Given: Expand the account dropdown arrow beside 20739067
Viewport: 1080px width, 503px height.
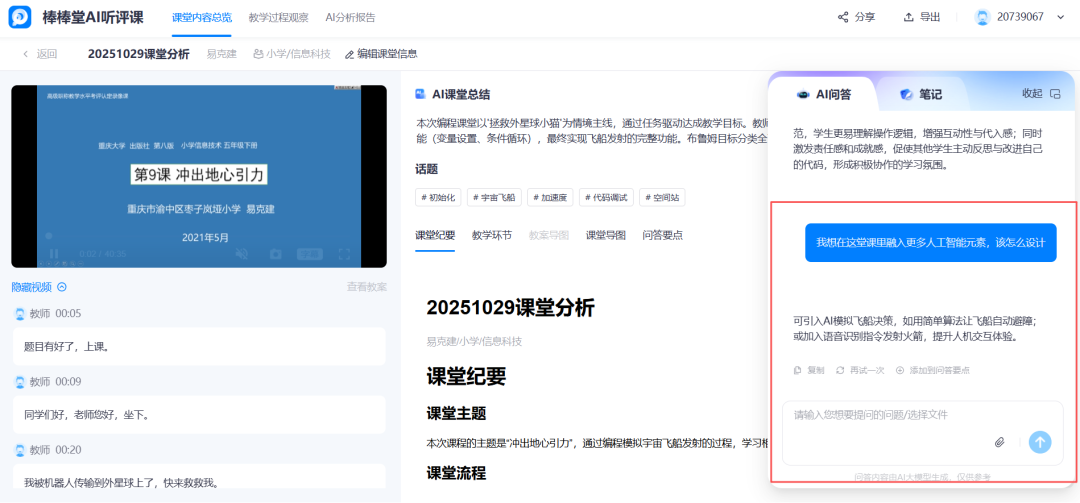Looking at the screenshot, I should [x=1060, y=17].
